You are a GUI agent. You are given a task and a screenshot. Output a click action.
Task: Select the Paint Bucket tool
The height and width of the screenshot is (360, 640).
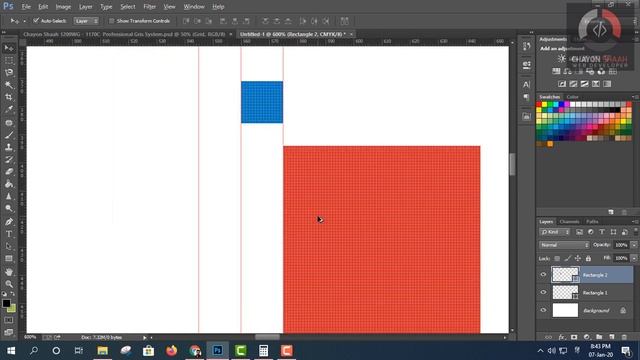(x=9, y=184)
